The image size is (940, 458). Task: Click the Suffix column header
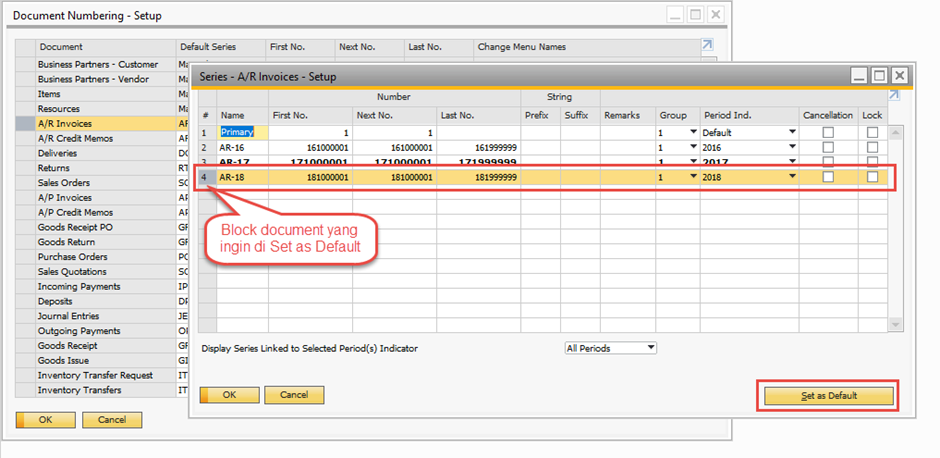pyautogui.click(x=580, y=115)
